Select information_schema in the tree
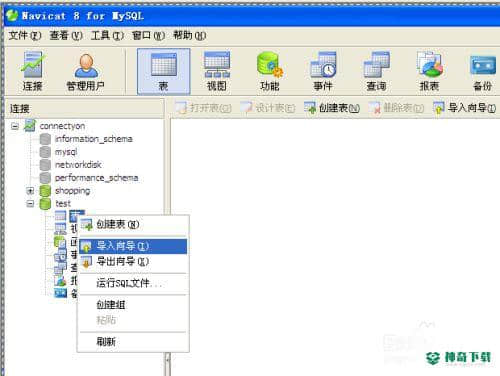500x376 pixels. click(94, 139)
